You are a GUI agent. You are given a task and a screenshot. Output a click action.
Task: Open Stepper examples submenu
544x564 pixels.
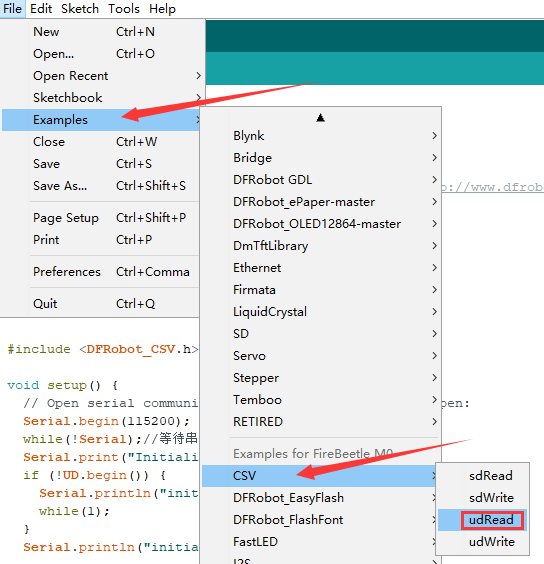320,378
